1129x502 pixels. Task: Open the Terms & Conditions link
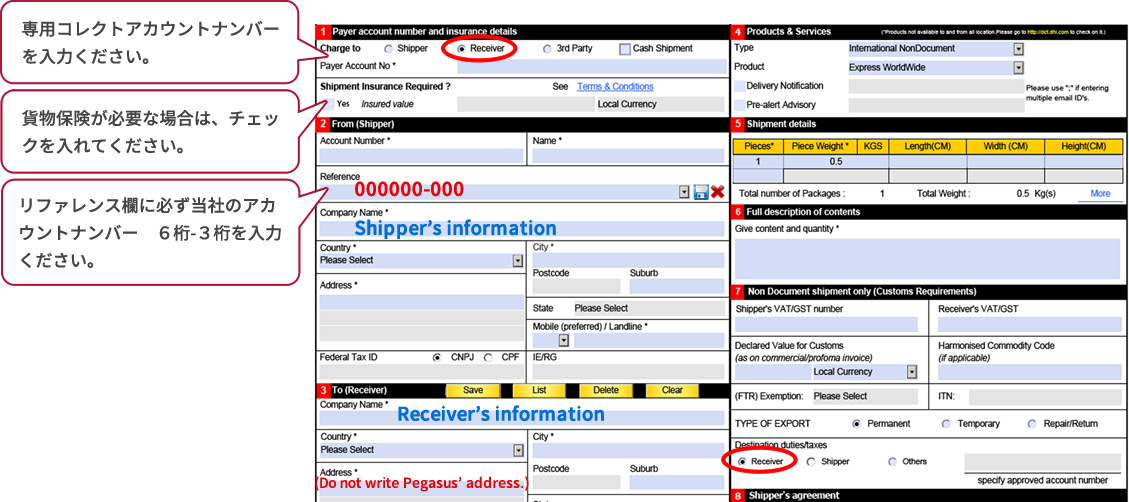pos(615,87)
